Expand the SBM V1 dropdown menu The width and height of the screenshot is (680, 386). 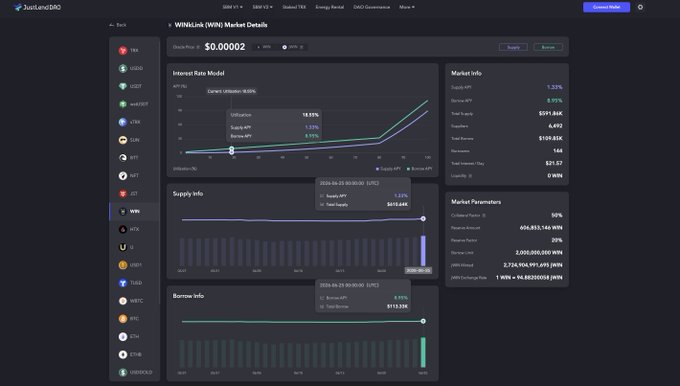pyautogui.click(x=232, y=7)
